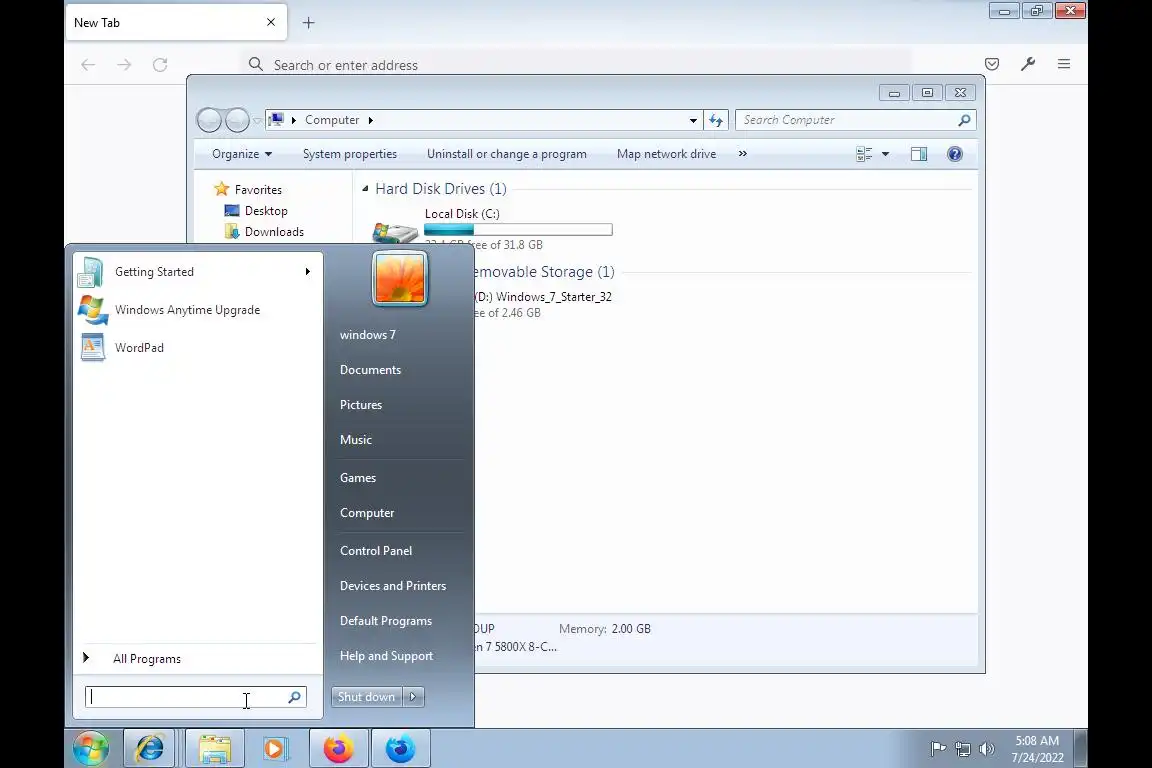Click Uninstall or change a program

(507, 154)
